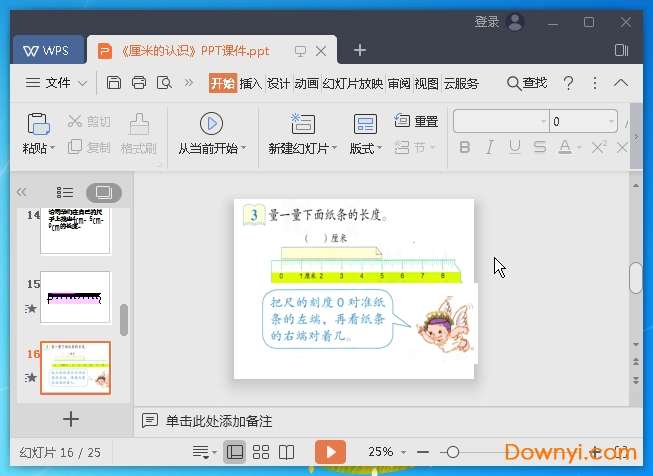Switch to the 动画 (Animation) tab
This screenshot has width=653, height=476.
tap(307, 83)
